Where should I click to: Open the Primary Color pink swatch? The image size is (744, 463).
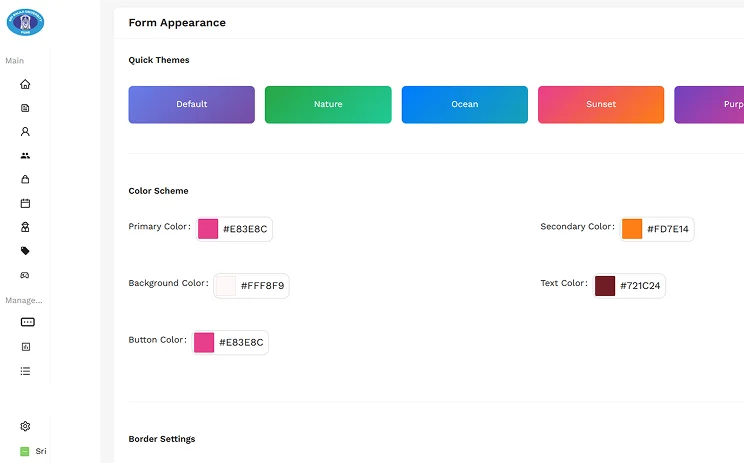(x=208, y=229)
